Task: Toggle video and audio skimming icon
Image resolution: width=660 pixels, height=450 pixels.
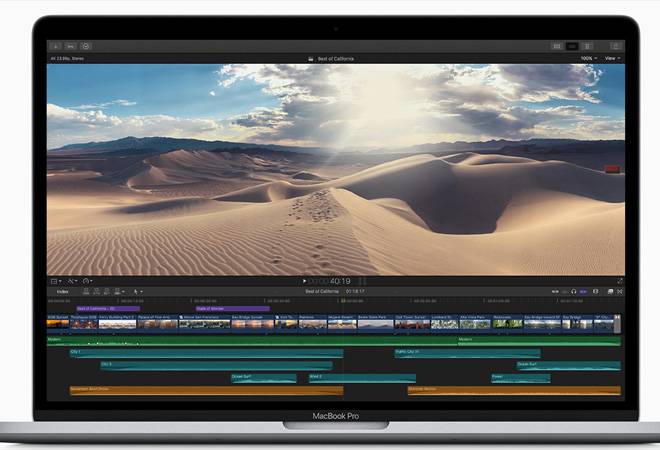Action: 555,291
